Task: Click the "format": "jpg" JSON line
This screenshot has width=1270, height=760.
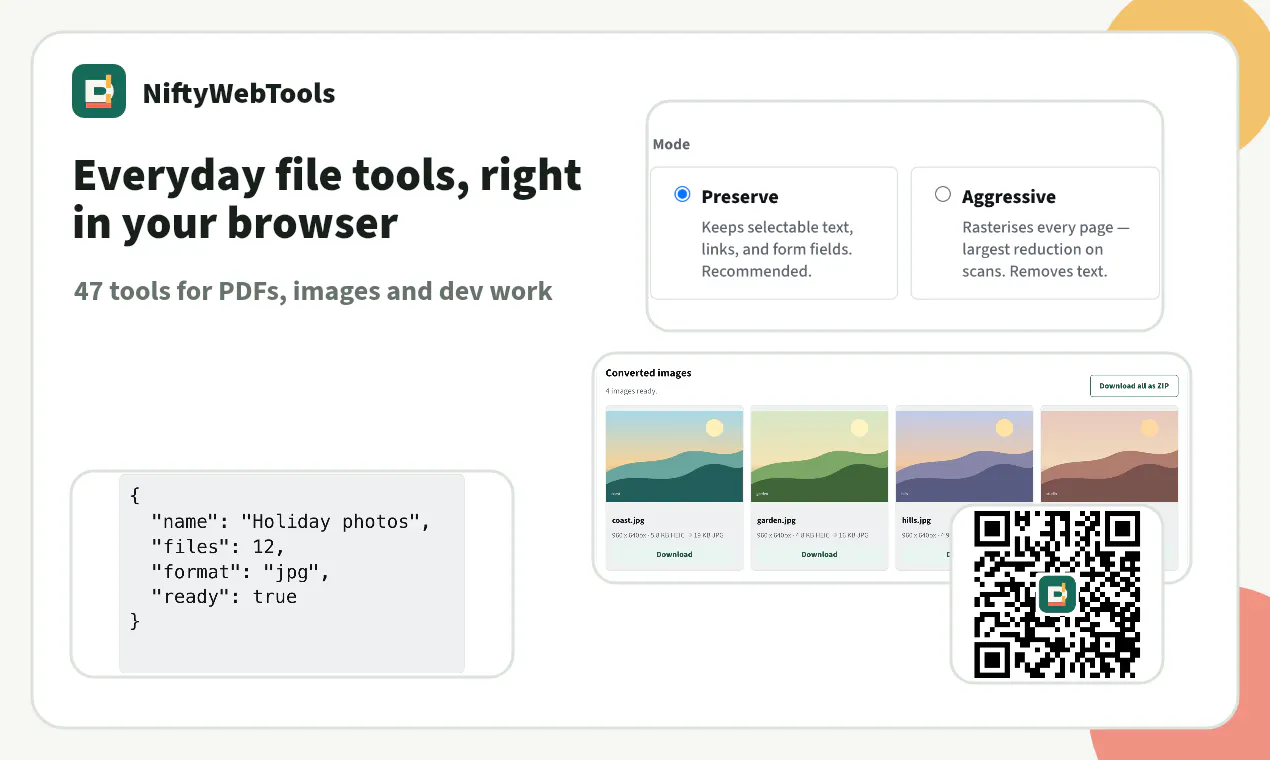Action: pos(240,571)
